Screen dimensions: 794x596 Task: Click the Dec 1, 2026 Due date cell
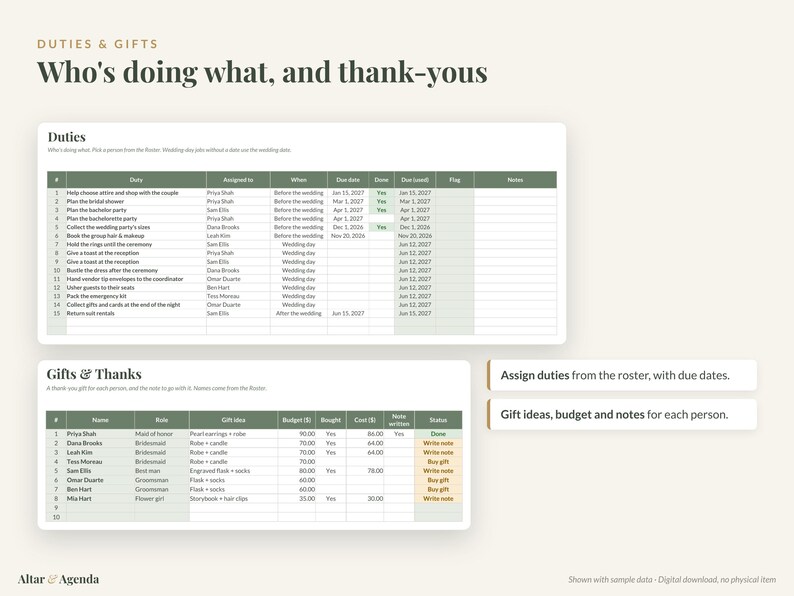point(348,227)
